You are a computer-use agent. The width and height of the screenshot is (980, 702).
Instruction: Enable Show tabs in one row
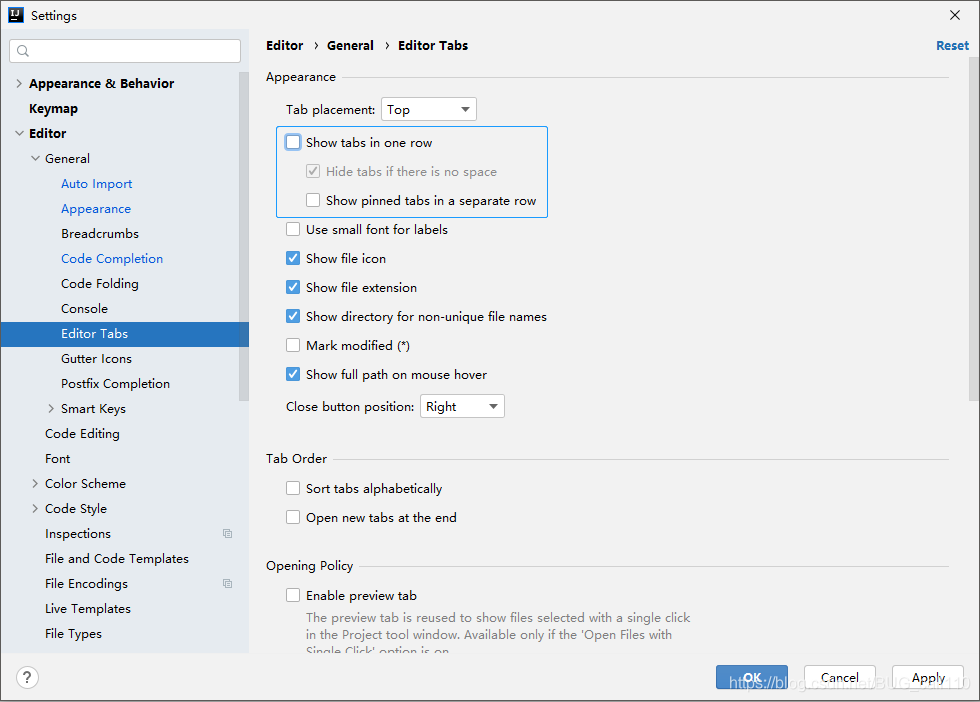click(292, 142)
